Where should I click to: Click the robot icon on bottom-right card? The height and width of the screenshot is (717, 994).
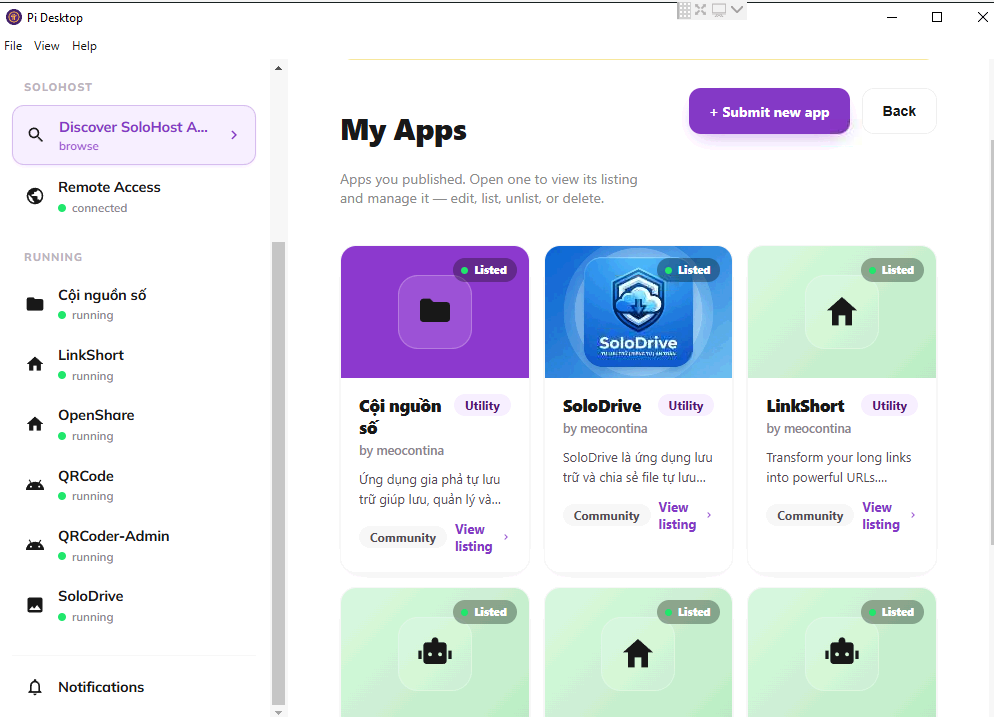click(842, 652)
